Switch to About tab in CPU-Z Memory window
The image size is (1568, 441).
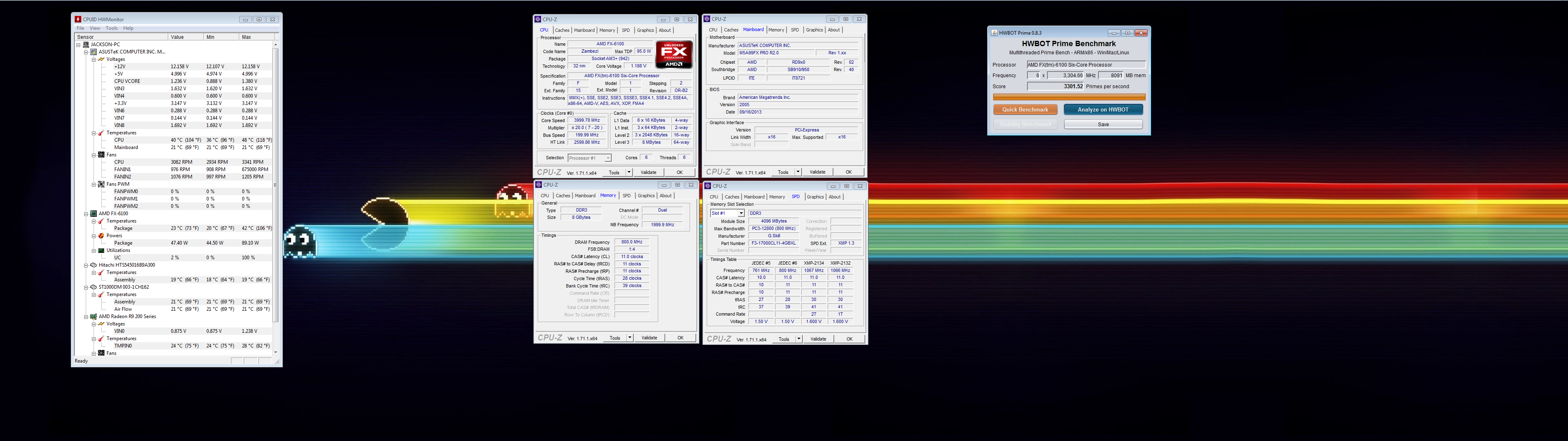(665, 196)
